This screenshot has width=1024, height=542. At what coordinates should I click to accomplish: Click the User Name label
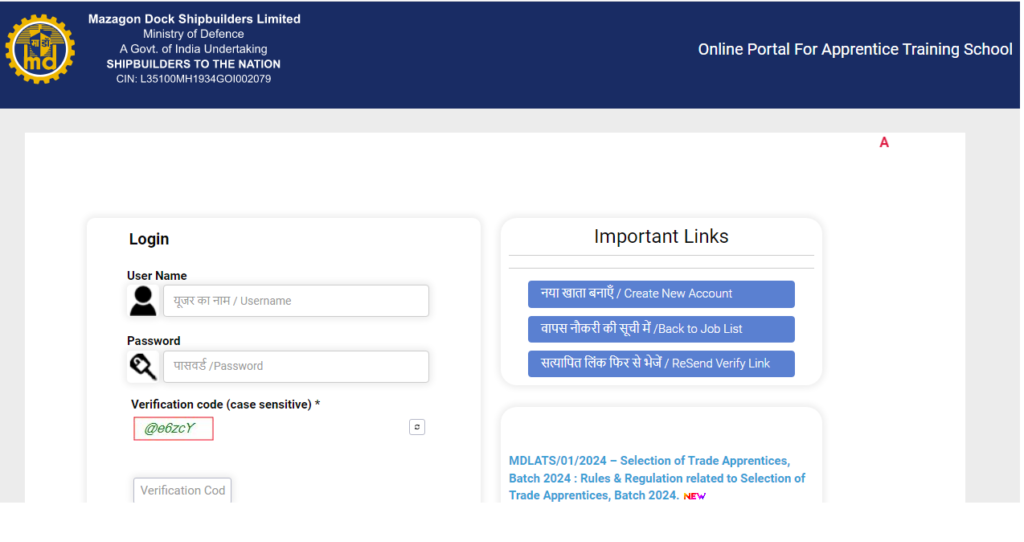point(157,276)
